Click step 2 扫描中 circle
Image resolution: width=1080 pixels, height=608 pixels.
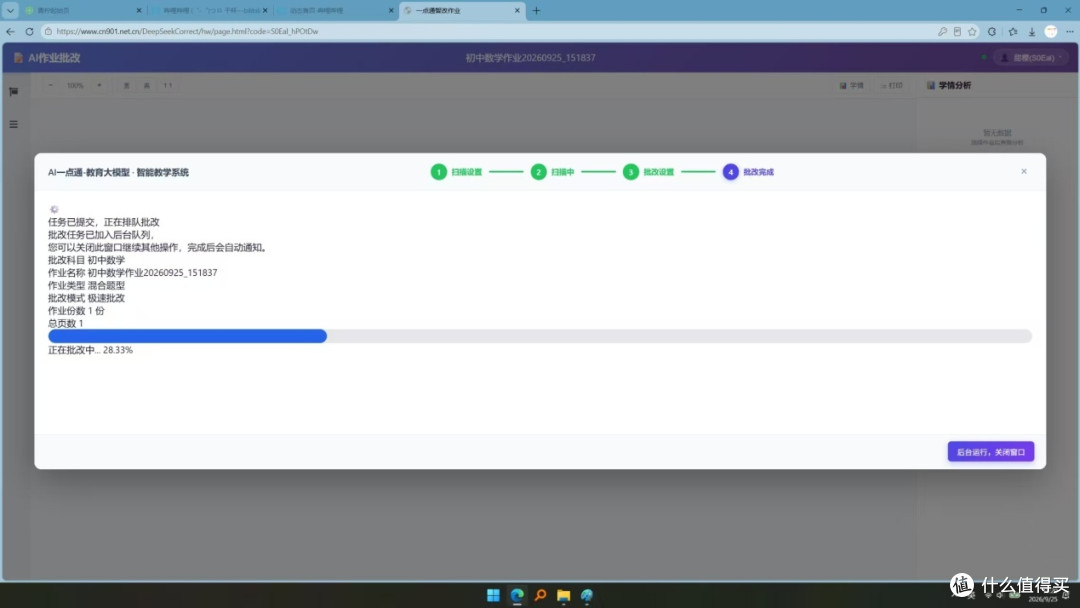tap(539, 172)
